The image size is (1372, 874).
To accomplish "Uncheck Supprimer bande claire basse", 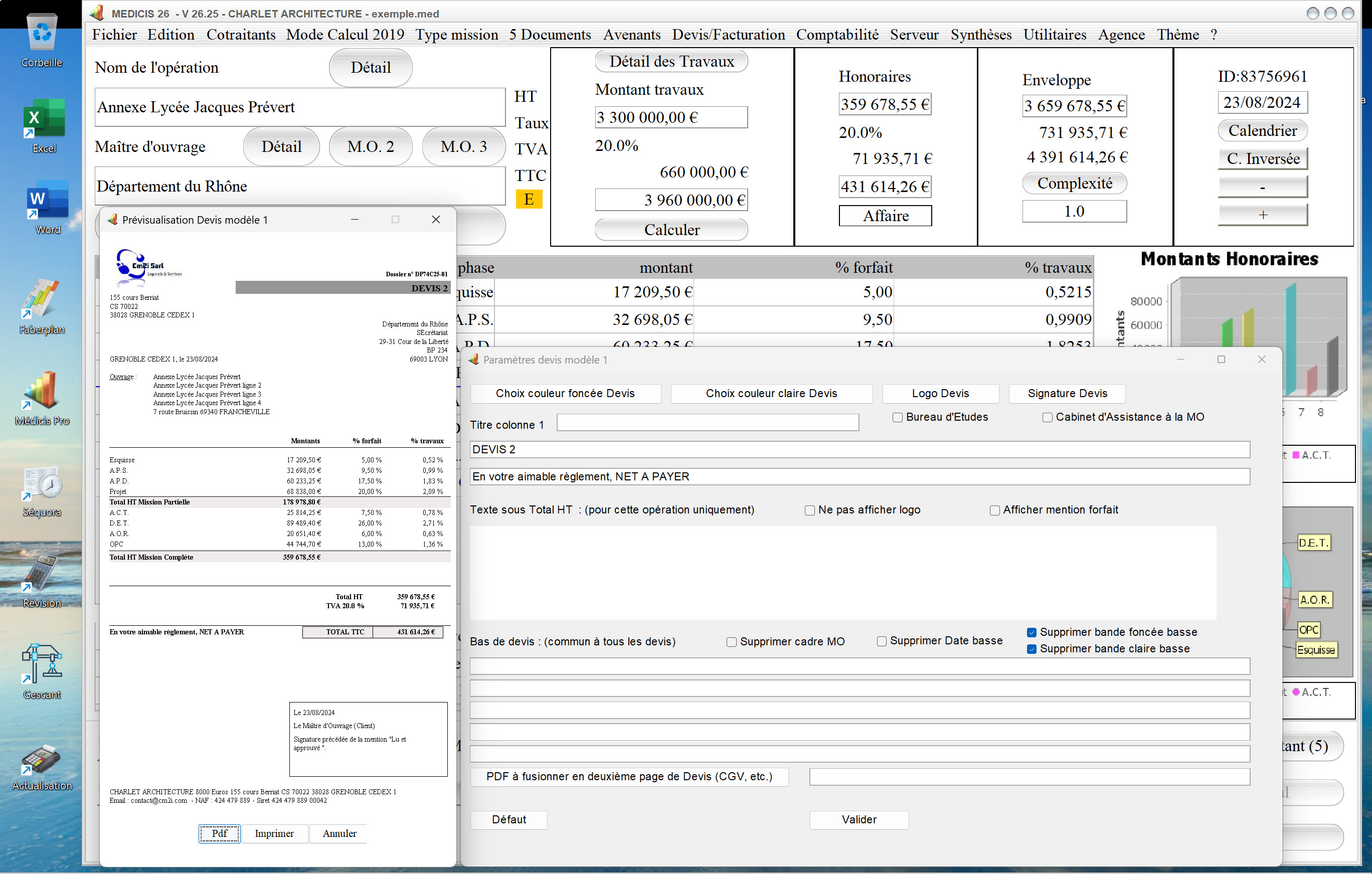I will coord(1032,649).
